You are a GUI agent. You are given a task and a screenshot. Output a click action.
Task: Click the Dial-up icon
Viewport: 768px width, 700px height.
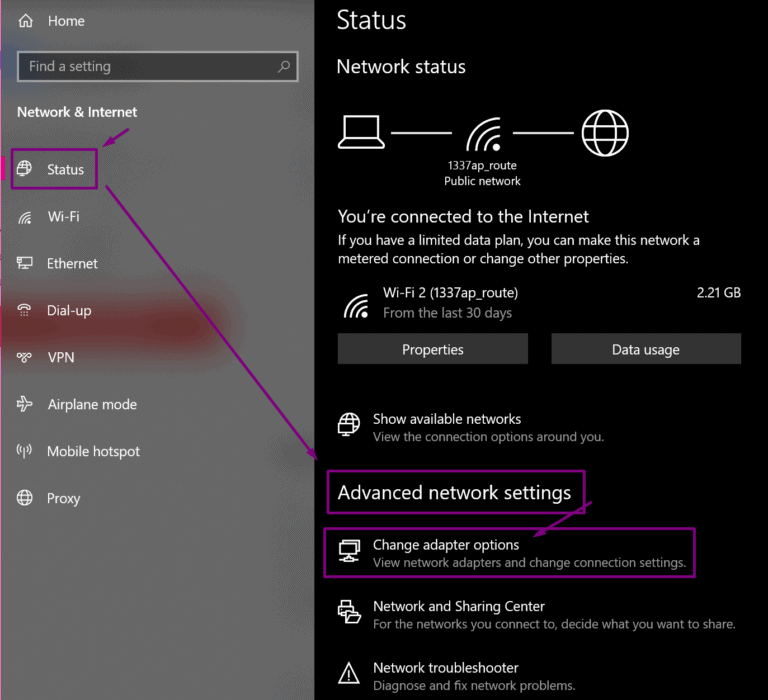(26, 311)
